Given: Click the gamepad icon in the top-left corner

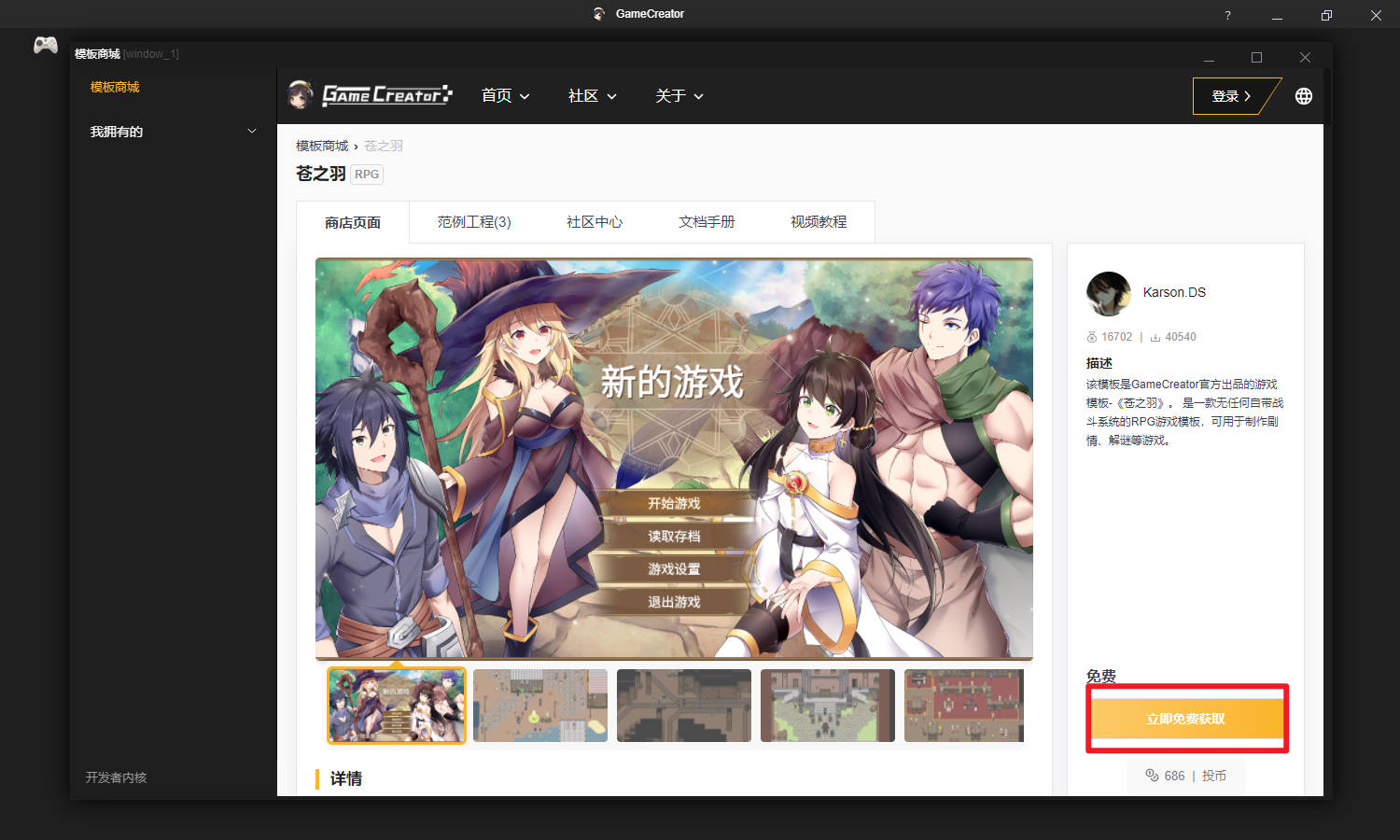Looking at the screenshot, I should point(46,45).
